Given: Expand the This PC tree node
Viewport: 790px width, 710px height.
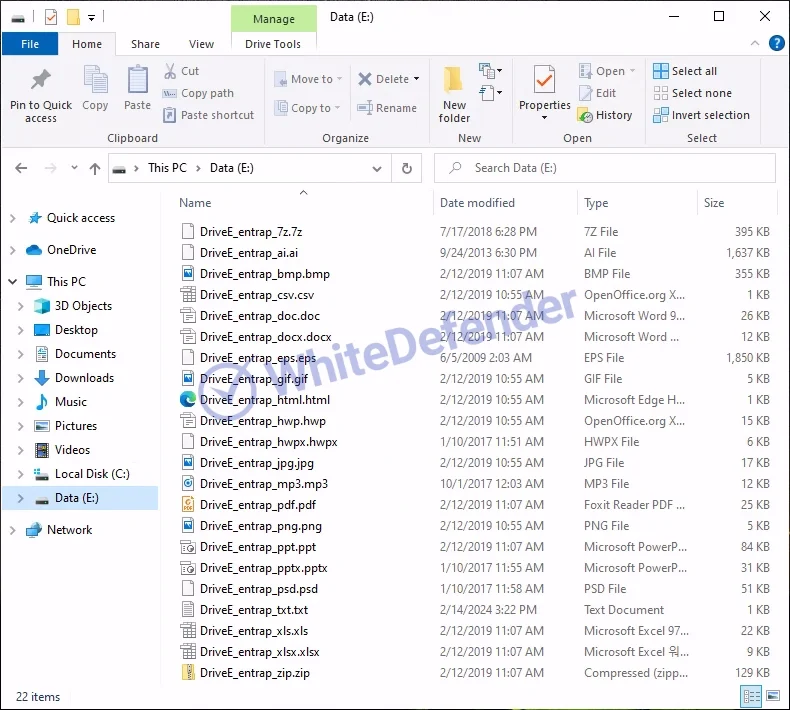Looking at the screenshot, I should pos(13,282).
